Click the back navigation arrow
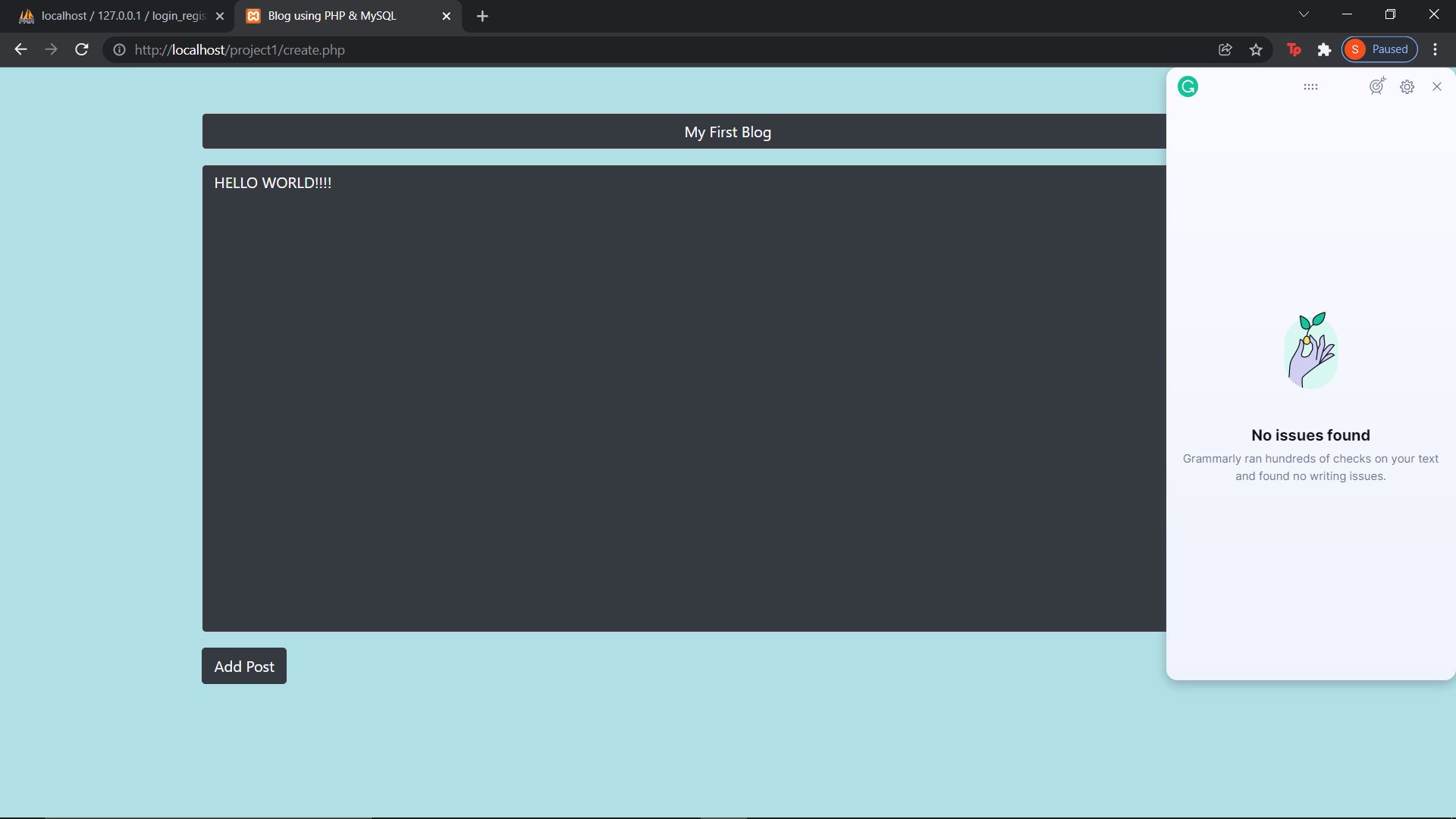 point(20,49)
